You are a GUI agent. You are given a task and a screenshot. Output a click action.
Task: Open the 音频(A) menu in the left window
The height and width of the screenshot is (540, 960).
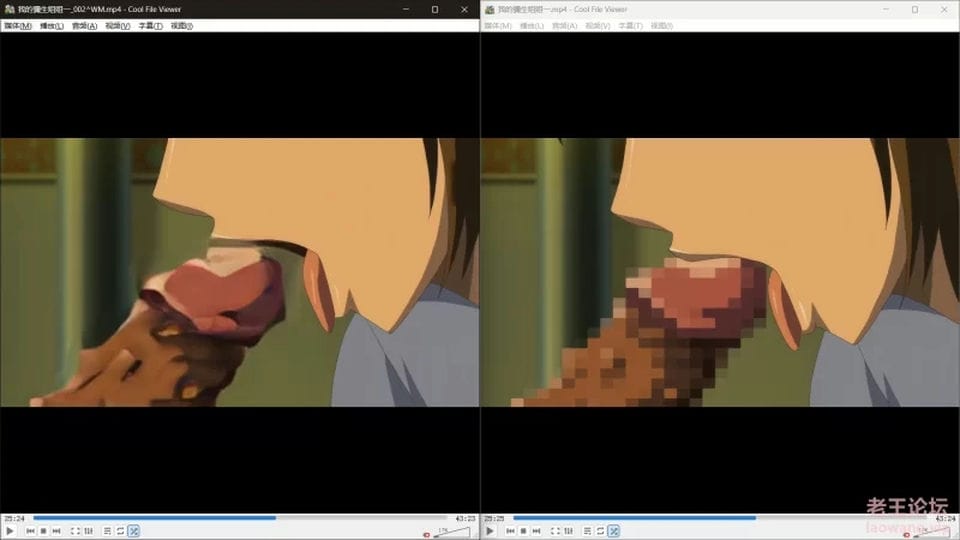(84, 26)
